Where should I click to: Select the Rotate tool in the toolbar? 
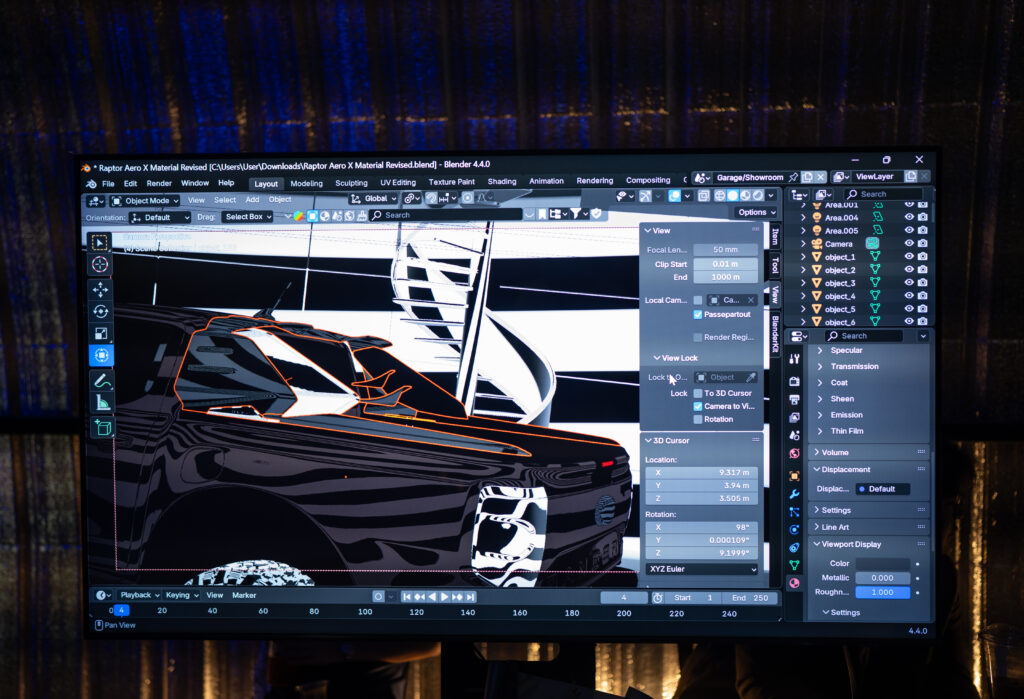101,311
